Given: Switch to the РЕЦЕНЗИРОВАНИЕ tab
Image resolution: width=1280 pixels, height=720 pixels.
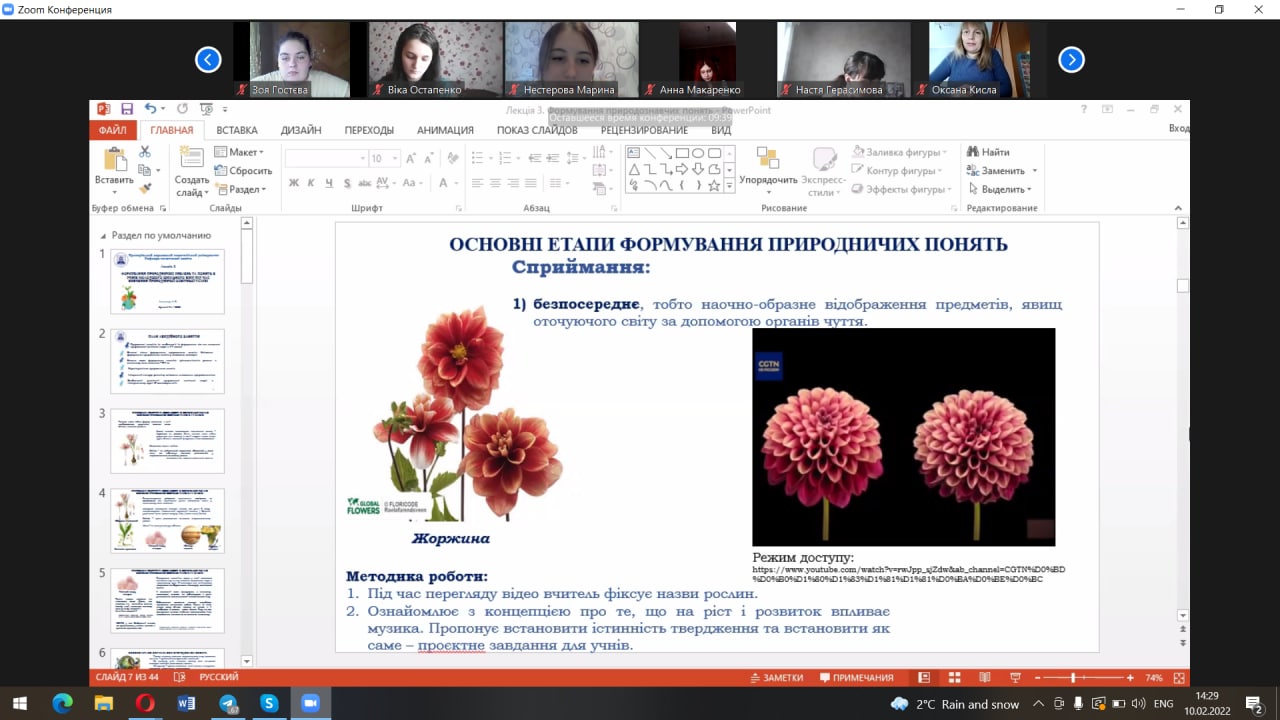Looking at the screenshot, I should 644,130.
